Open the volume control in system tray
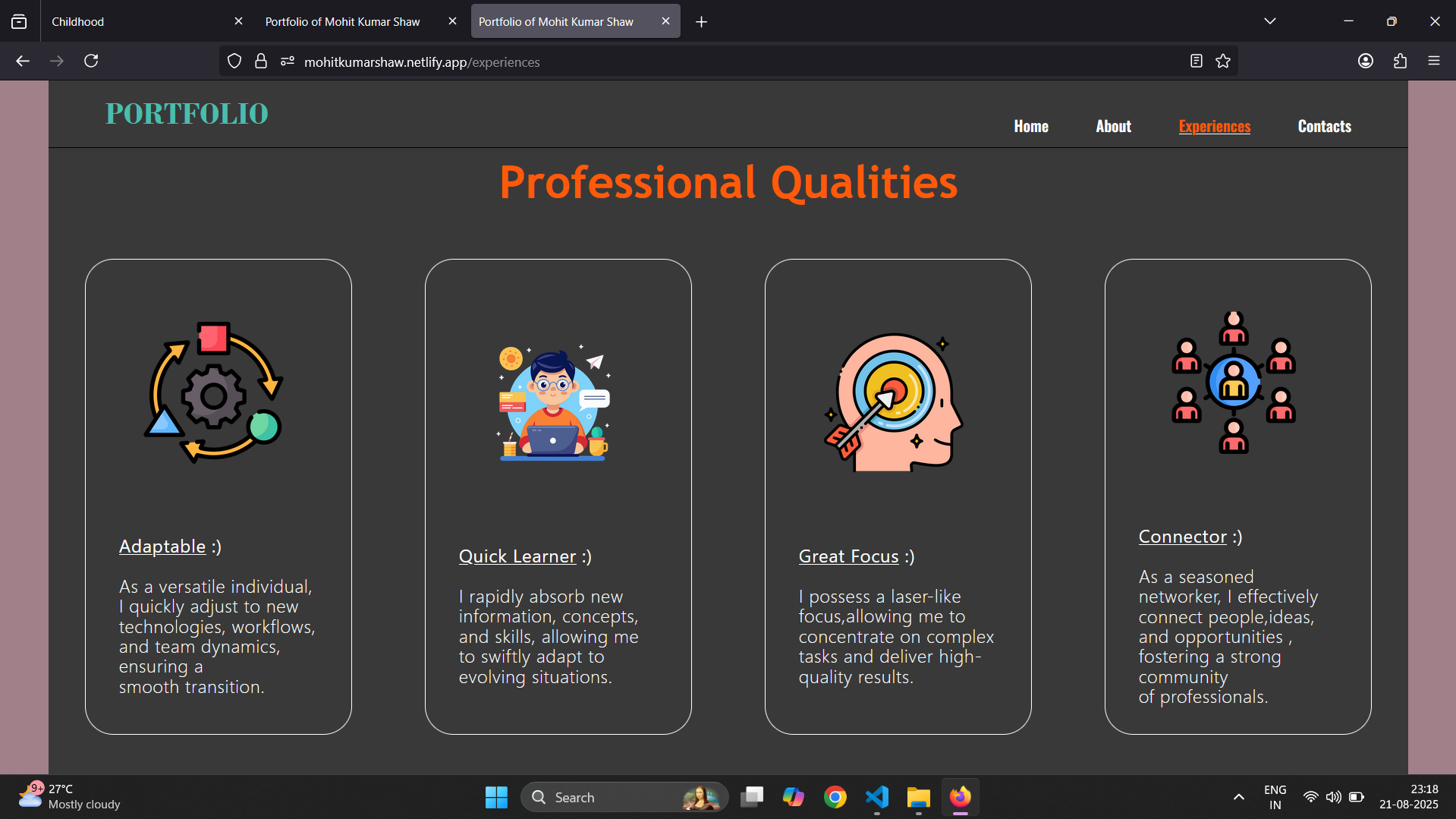This screenshot has width=1456, height=819. (x=1333, y=797)
